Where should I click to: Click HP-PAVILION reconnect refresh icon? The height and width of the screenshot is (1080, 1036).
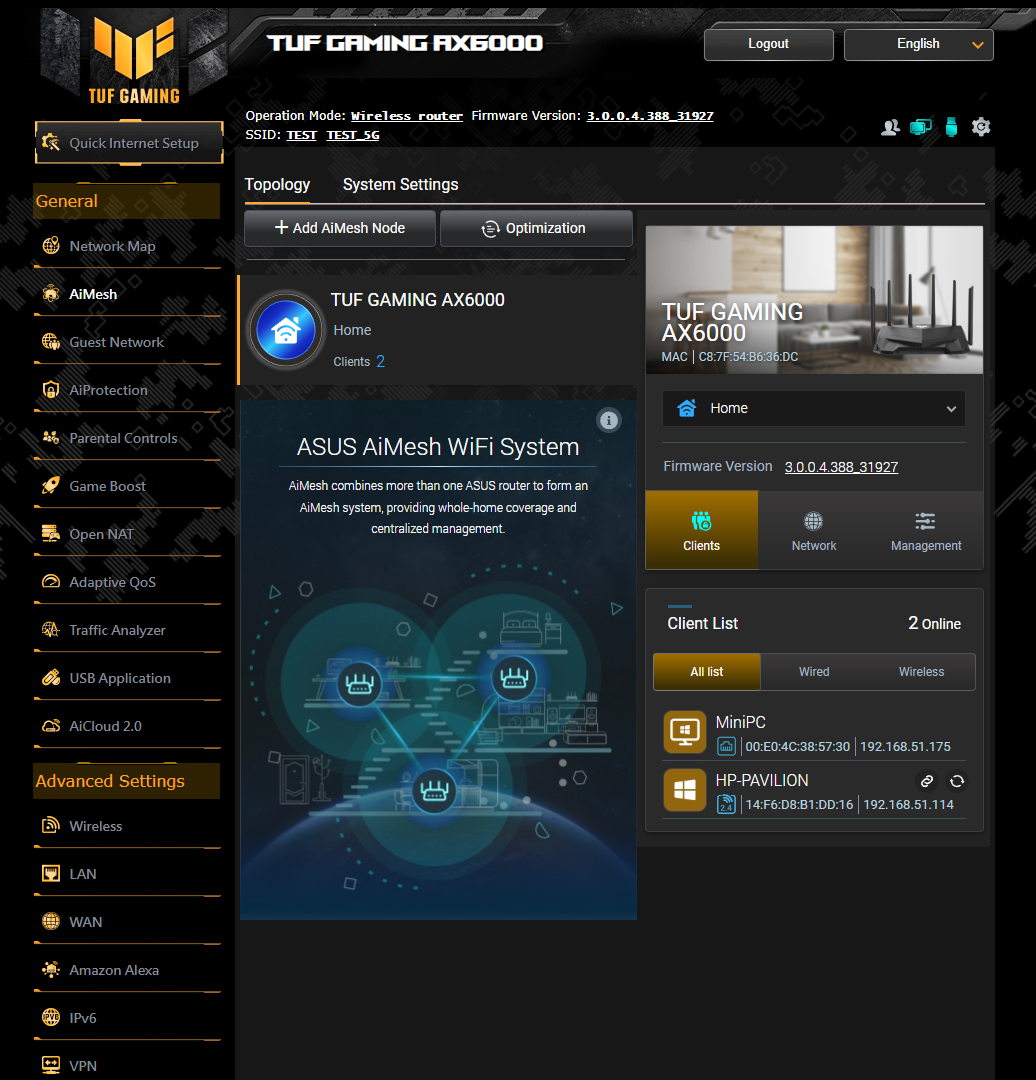click(957, 781)
